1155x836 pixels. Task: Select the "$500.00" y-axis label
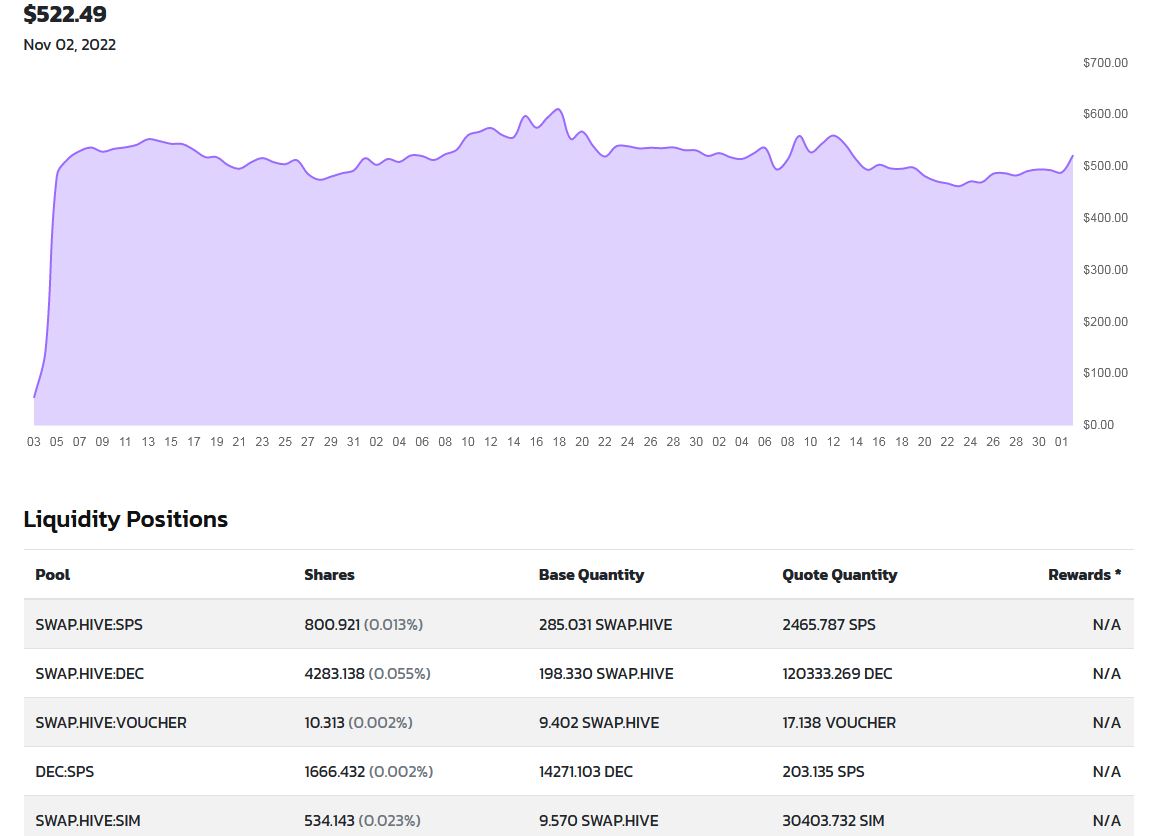point(1105,166)
